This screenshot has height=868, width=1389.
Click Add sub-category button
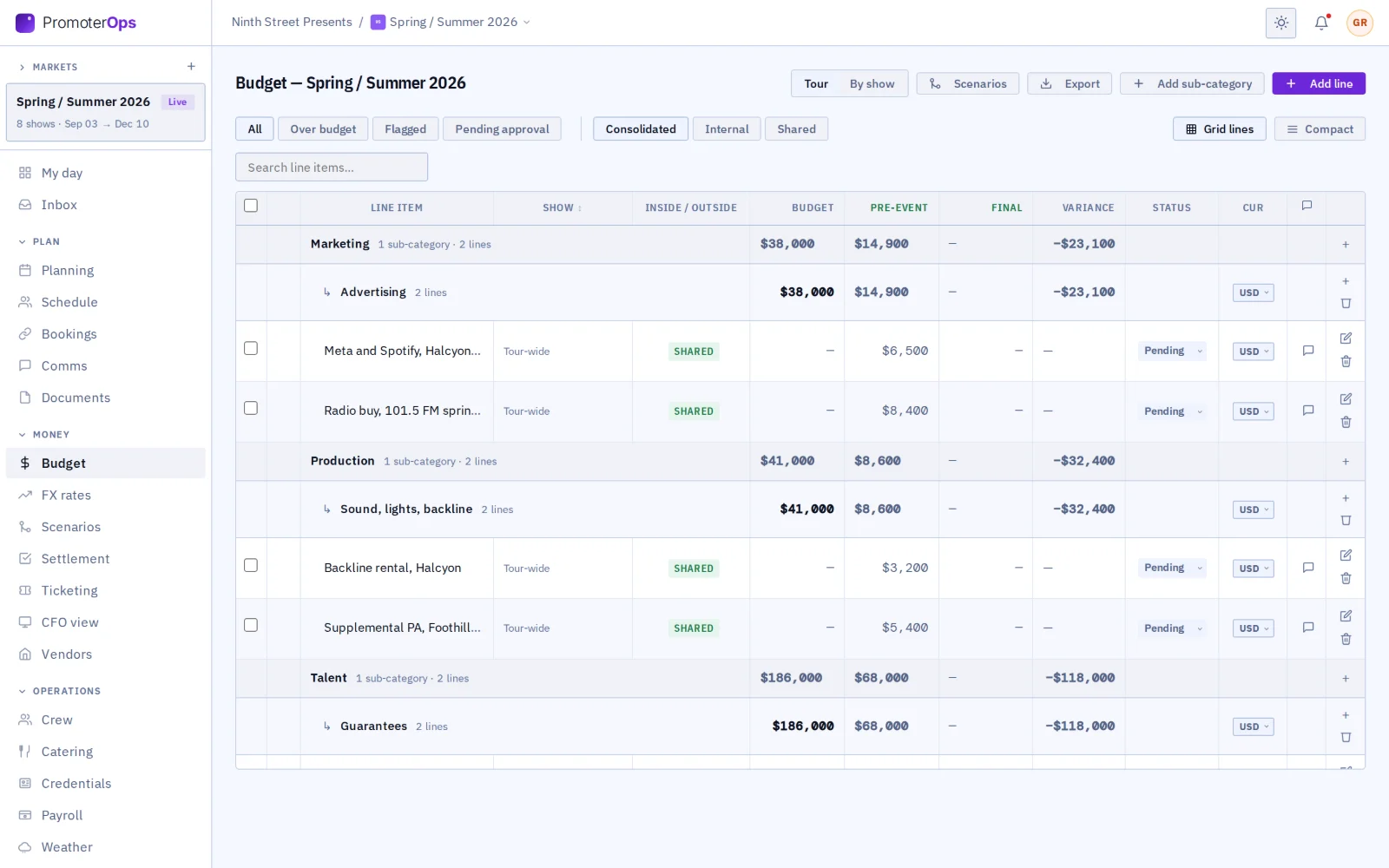pos(1192,83)
